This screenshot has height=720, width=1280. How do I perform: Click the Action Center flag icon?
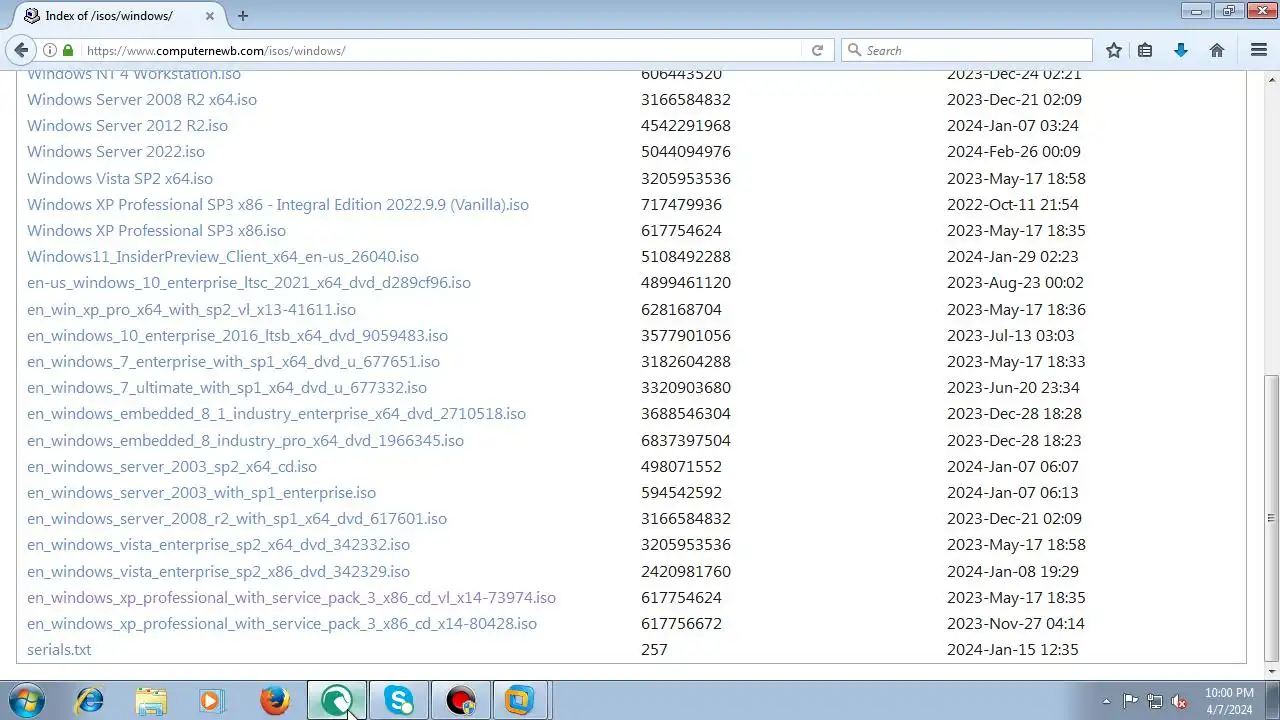(1130, 701)
